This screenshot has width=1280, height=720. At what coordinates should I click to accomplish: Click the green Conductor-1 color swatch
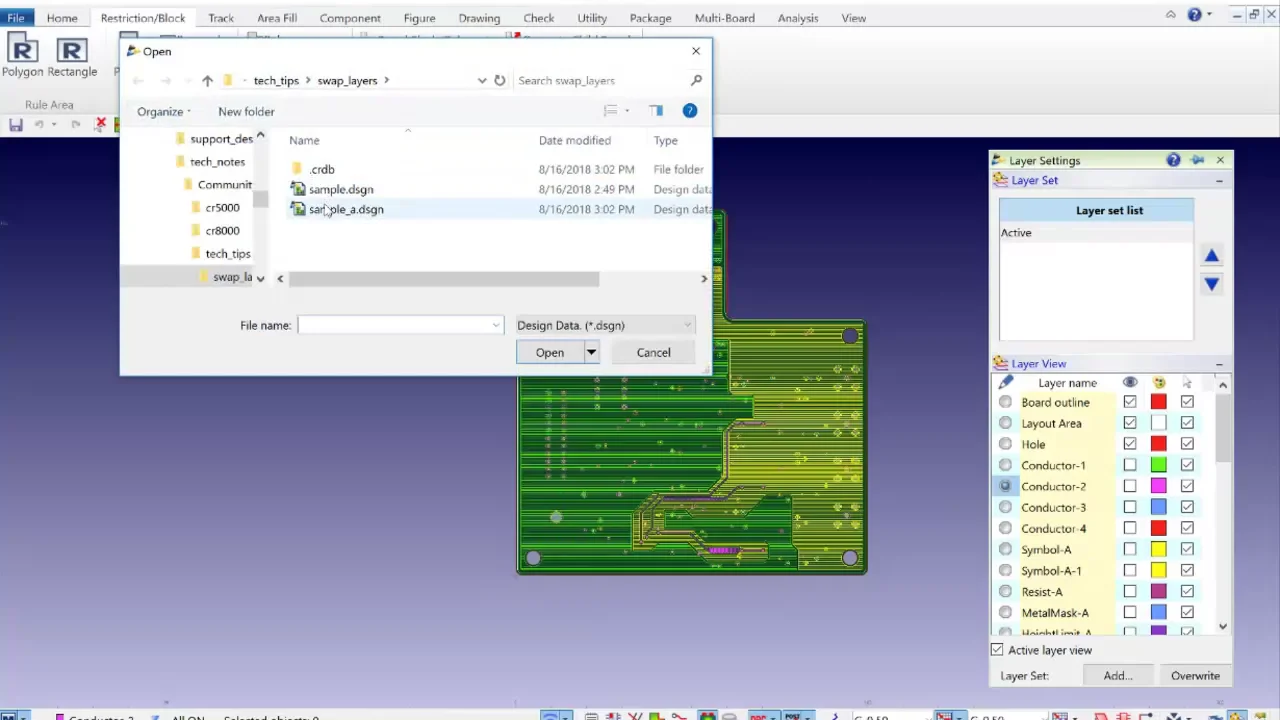point(1158,465)
